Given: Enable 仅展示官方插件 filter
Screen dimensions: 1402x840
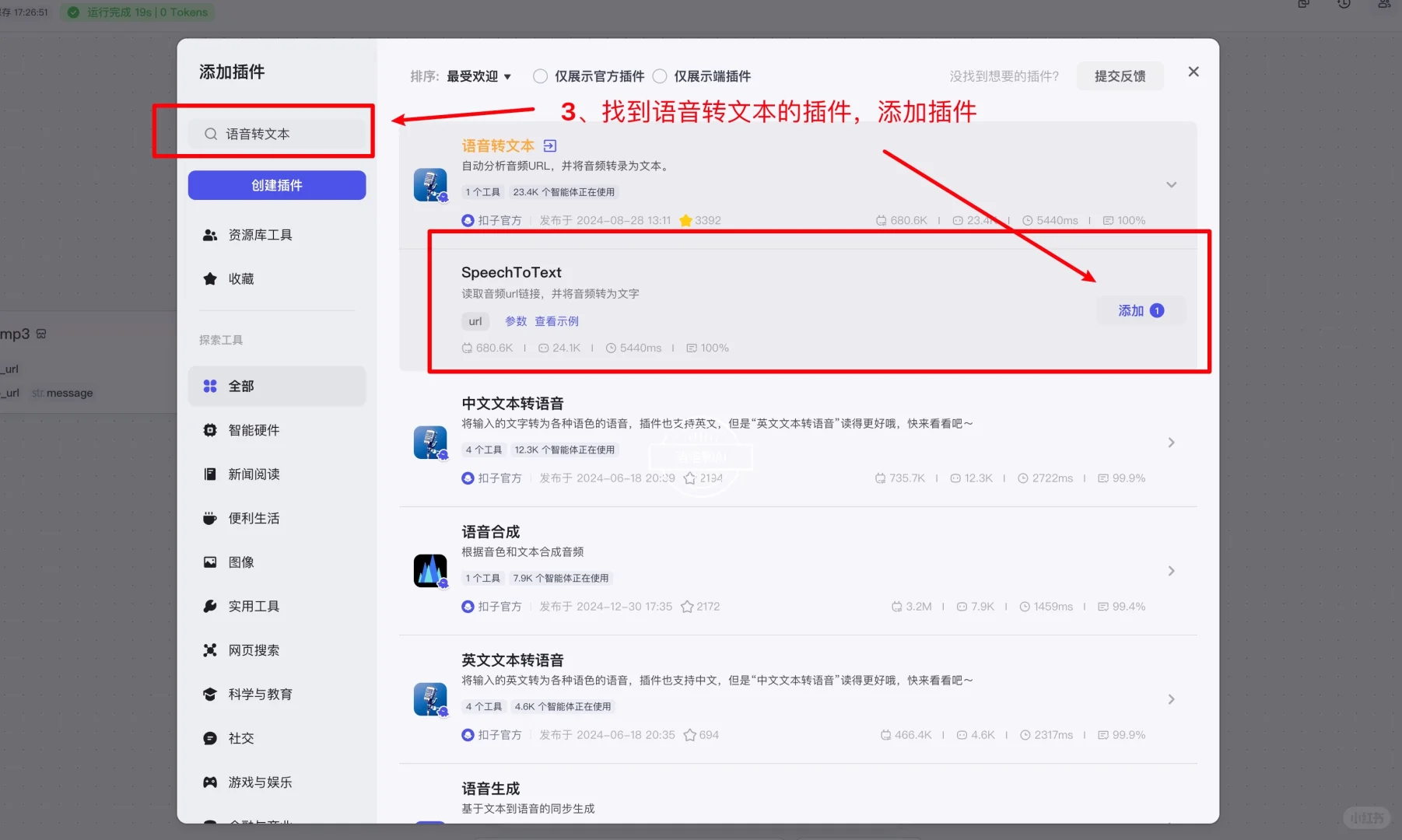Looking at the screenshot, I should 540,75.
